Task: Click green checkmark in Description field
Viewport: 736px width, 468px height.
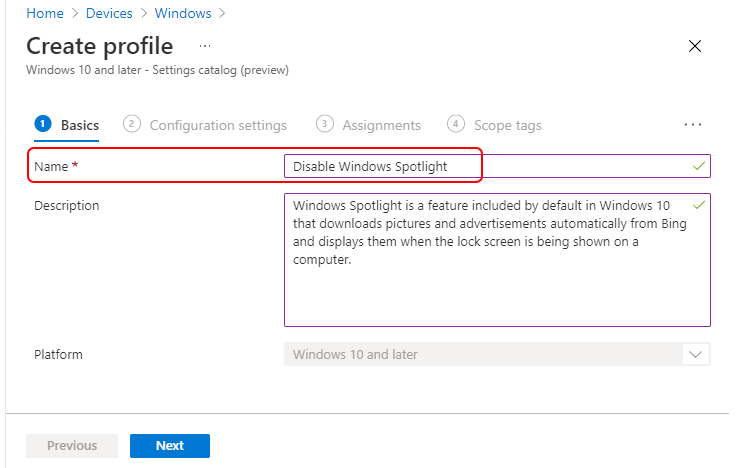Action: [699, 205]
